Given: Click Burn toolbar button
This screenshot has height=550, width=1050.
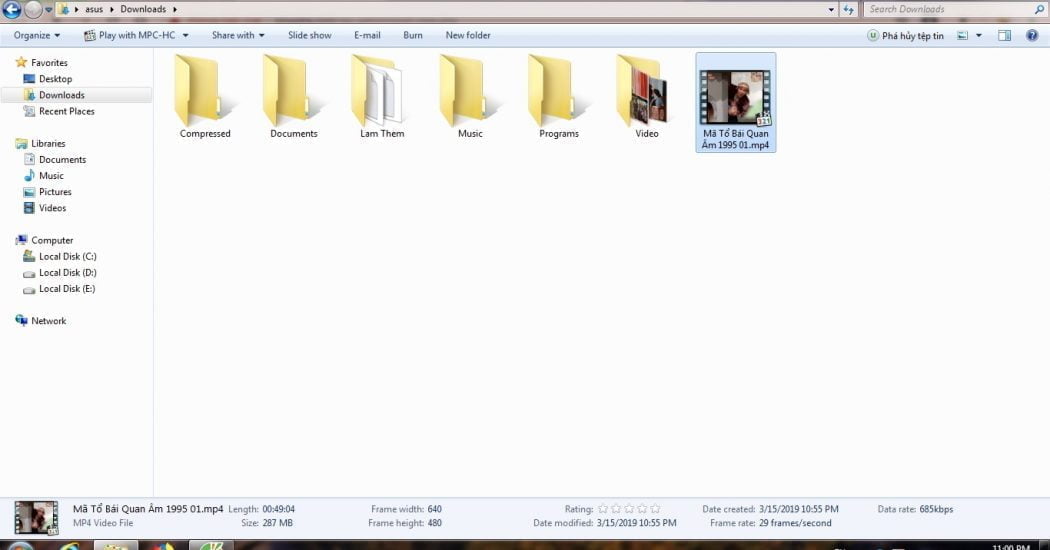Looking at the screenshot, I should (x=412, y=35).
